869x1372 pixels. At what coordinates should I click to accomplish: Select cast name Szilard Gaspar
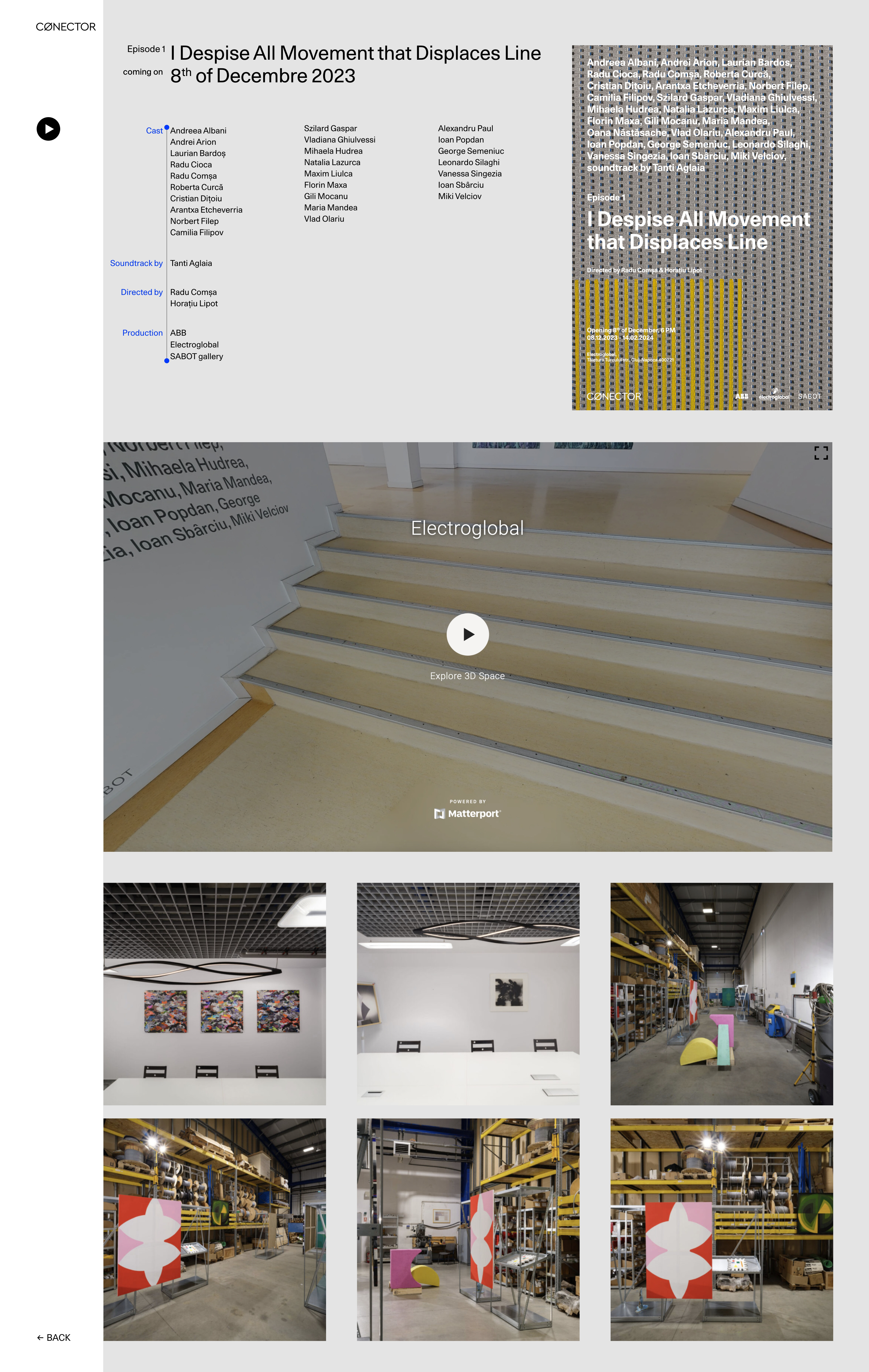(x=331, y=128)
